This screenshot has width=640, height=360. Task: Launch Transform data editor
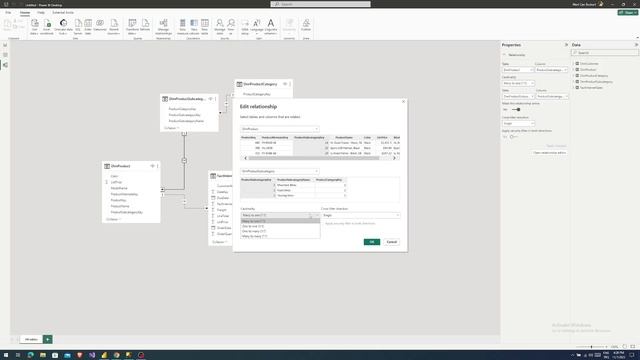[x=132, y=27]
